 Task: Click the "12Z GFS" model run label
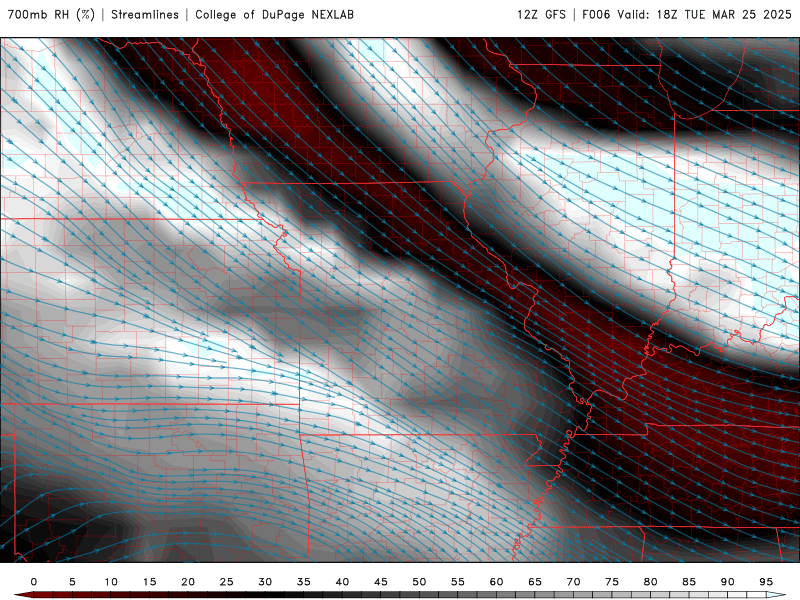(x=541, y=14)
